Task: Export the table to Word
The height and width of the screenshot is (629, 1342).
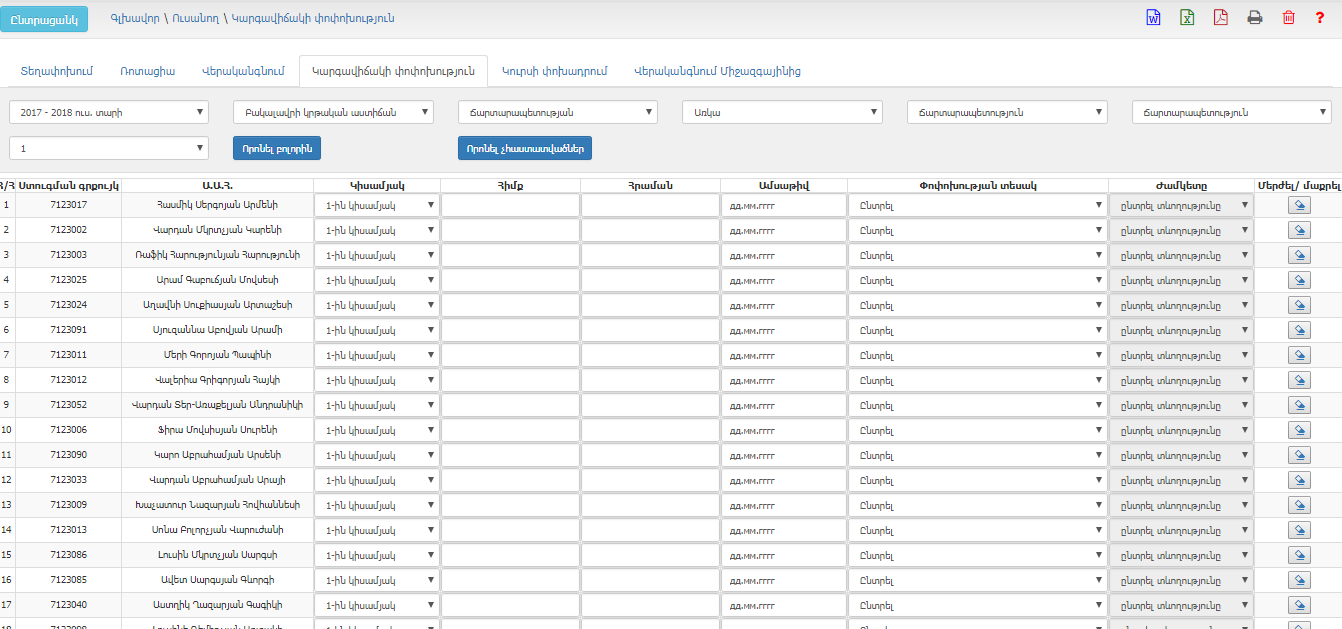Action: pos(1153,17)
